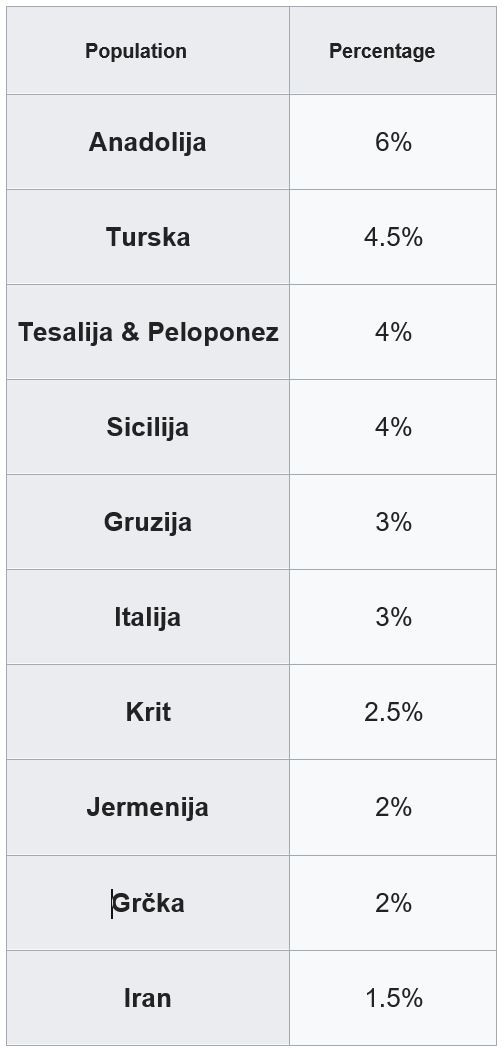
Task: Click the 4.5% cell next to Turska
Action: [x=393, y=237]
